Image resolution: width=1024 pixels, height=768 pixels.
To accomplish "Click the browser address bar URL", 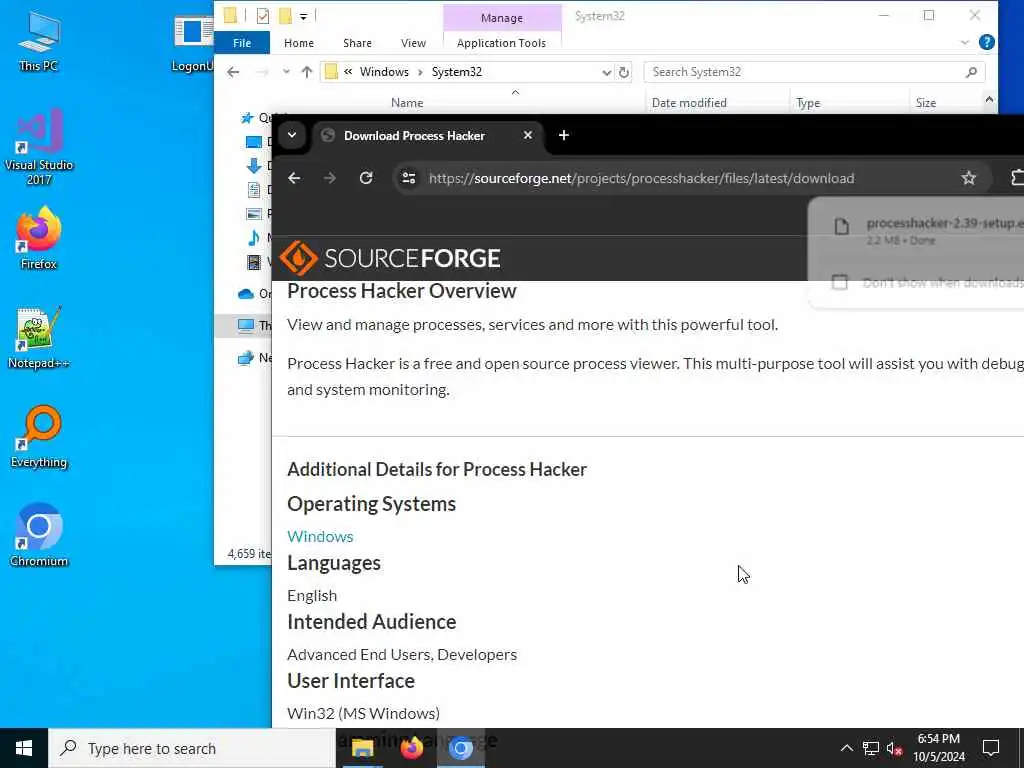I will click(641, 178).
